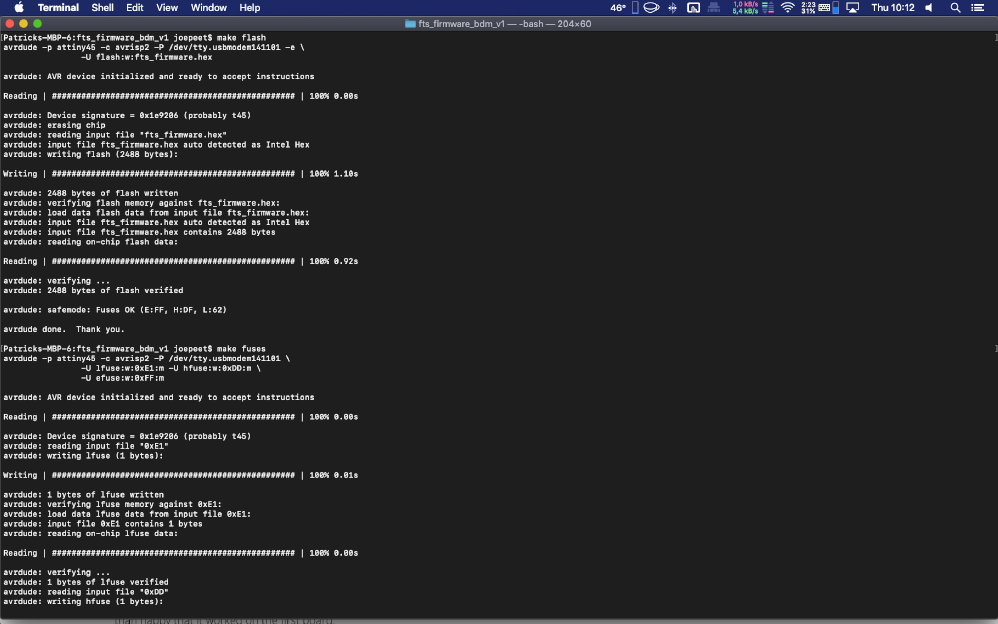This screenshot has width=998, height=624.
Task: Open the View menu
Action: click(167, 8)
